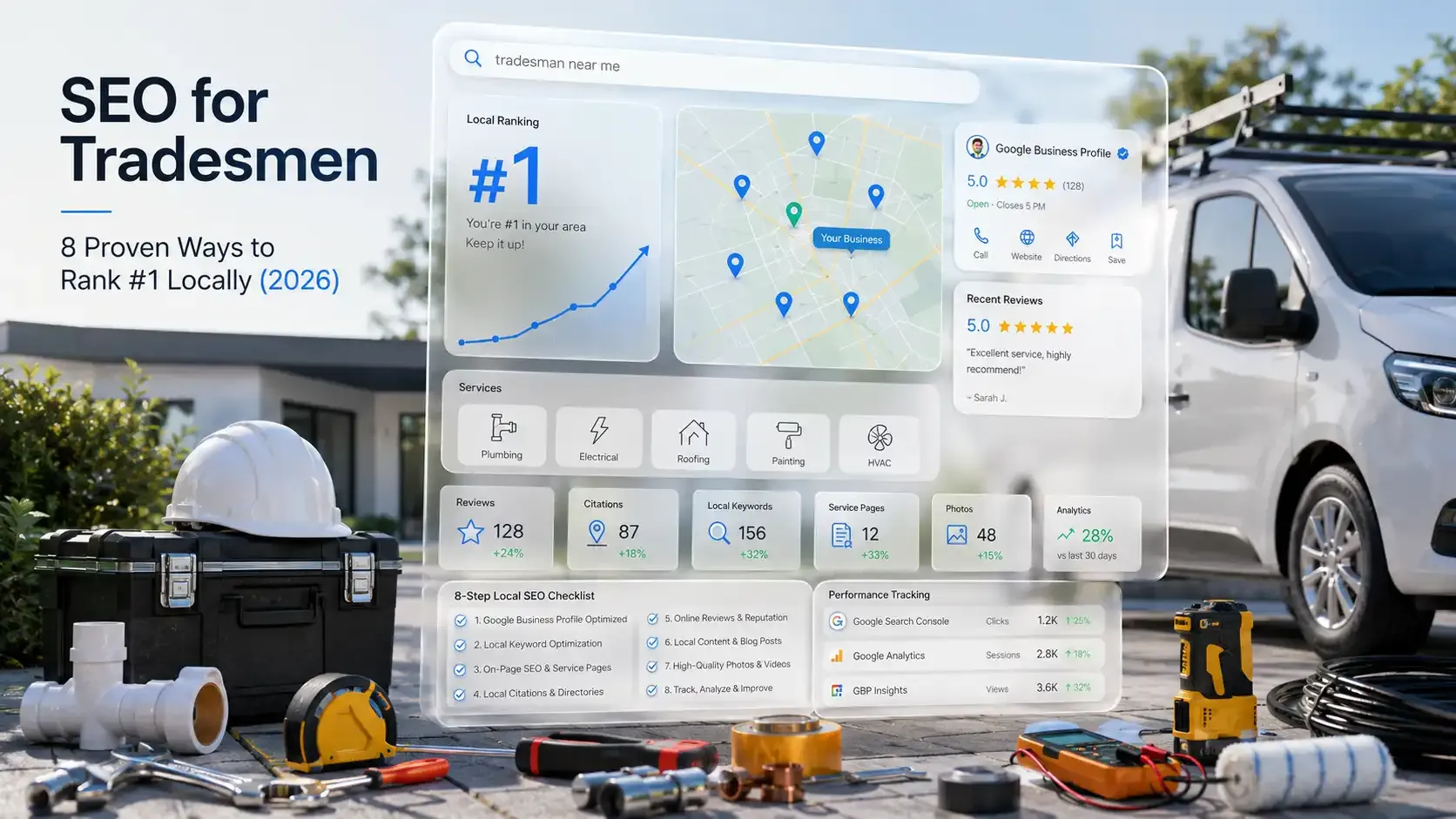The image size is (1456, 819).
Task: Click the 'vs last 30 days' label
Action: (x=1087, y=555)
